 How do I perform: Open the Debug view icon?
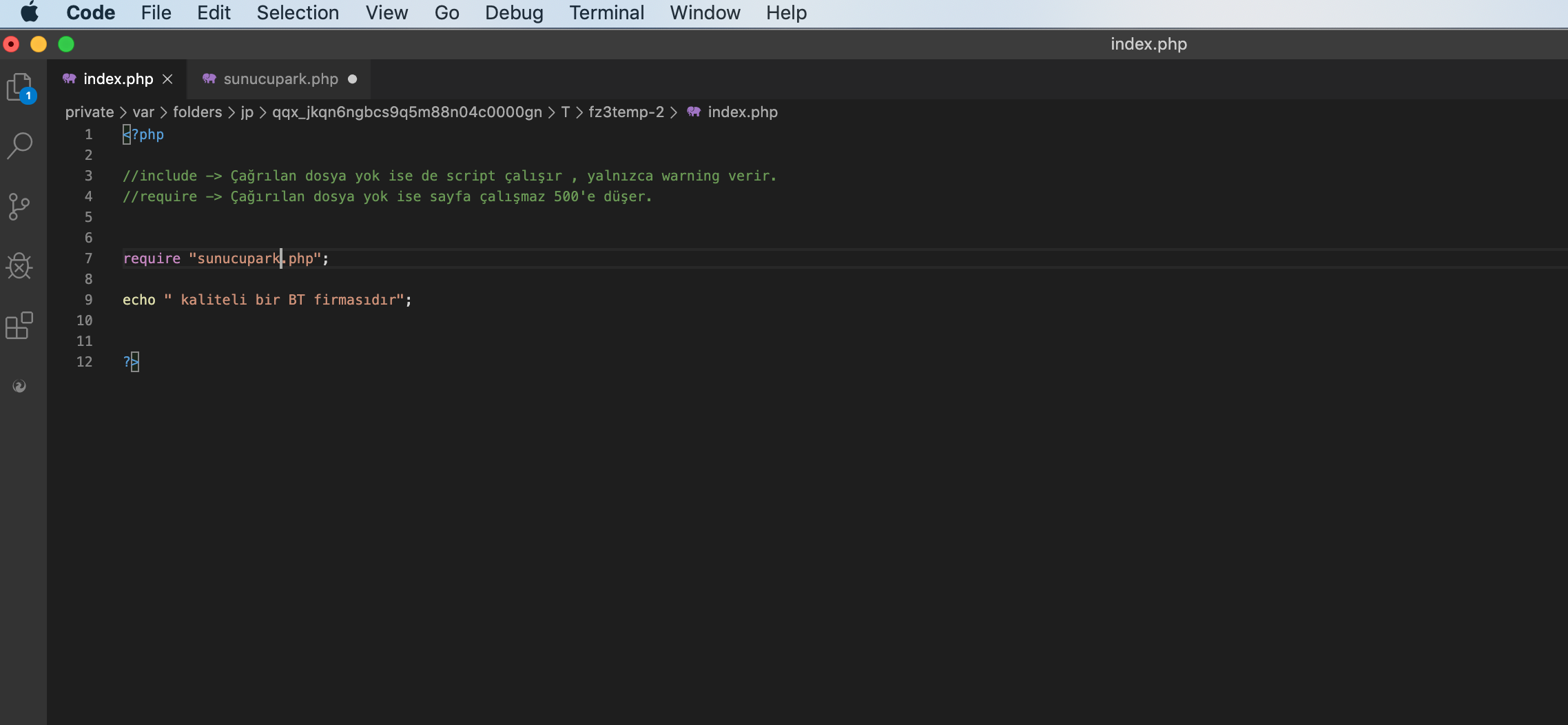(x=20, y=266)
